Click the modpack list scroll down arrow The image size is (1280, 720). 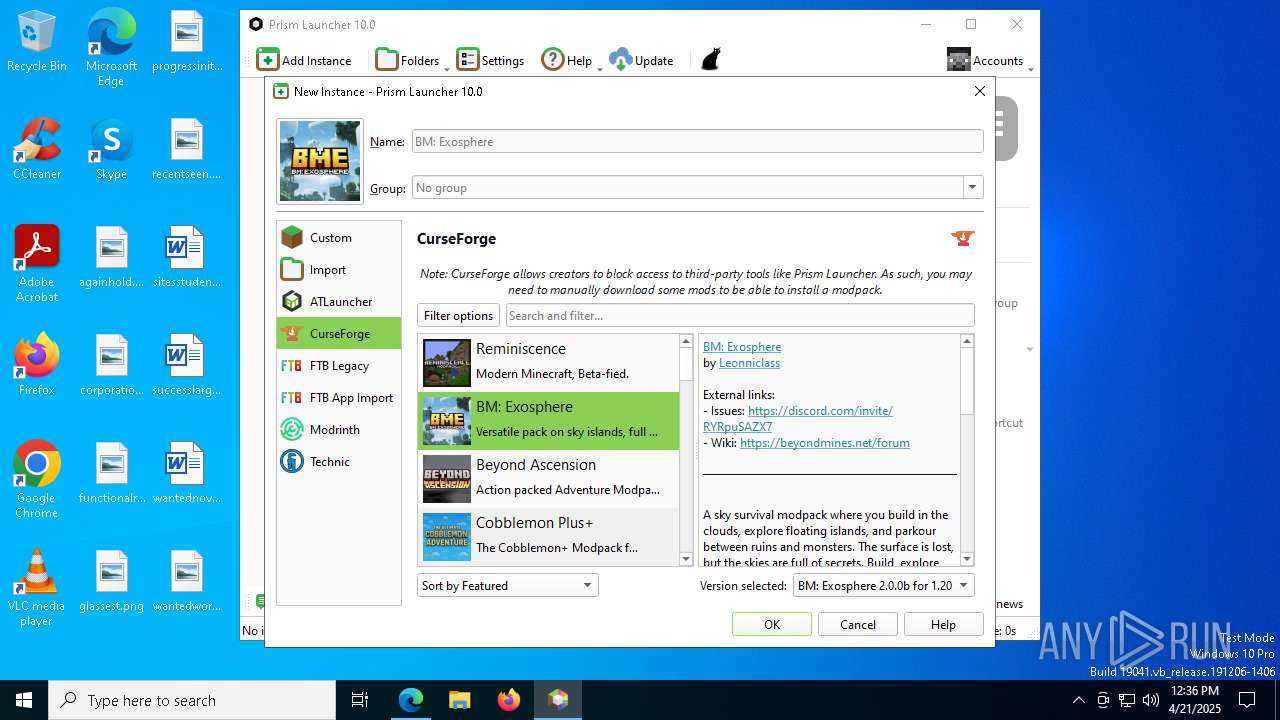[686, 559]
